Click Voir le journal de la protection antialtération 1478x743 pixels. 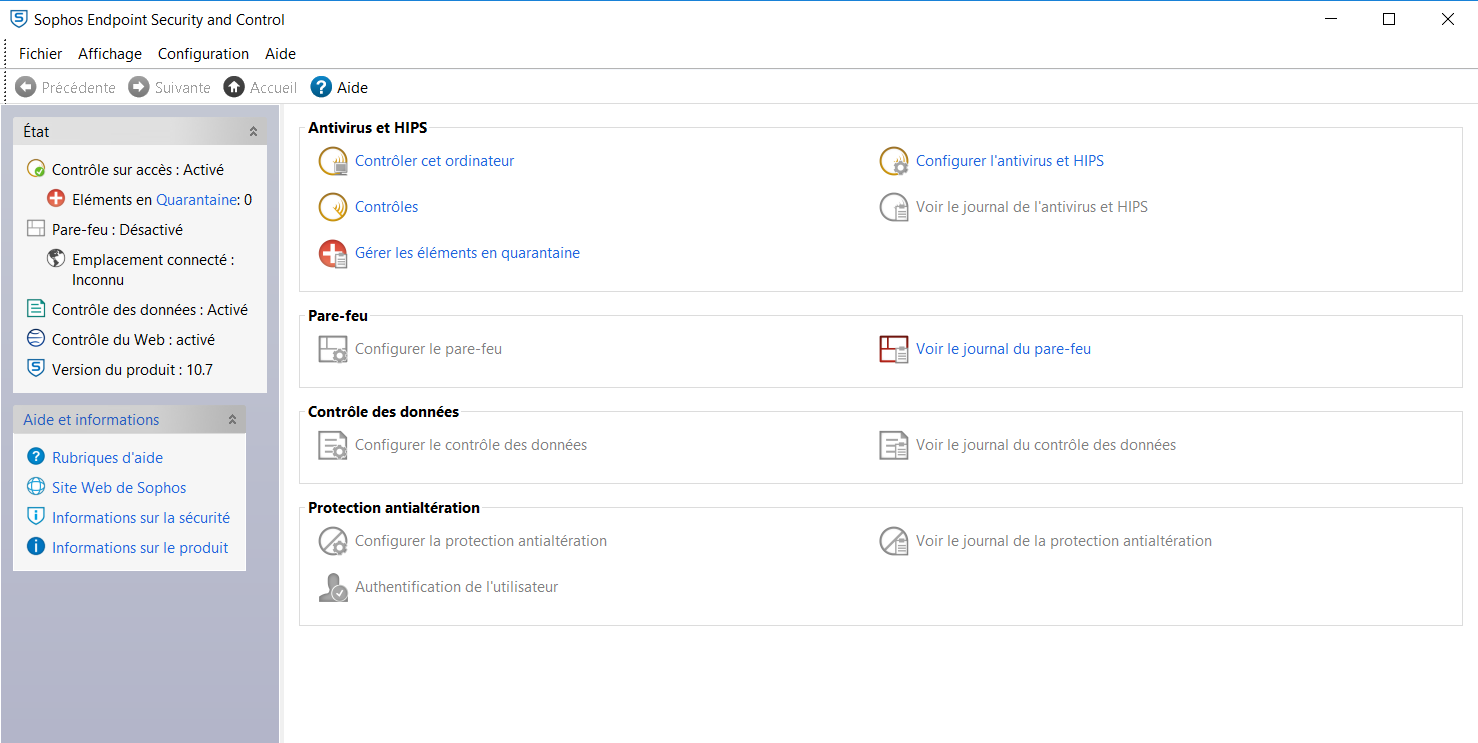point(1064,541)
